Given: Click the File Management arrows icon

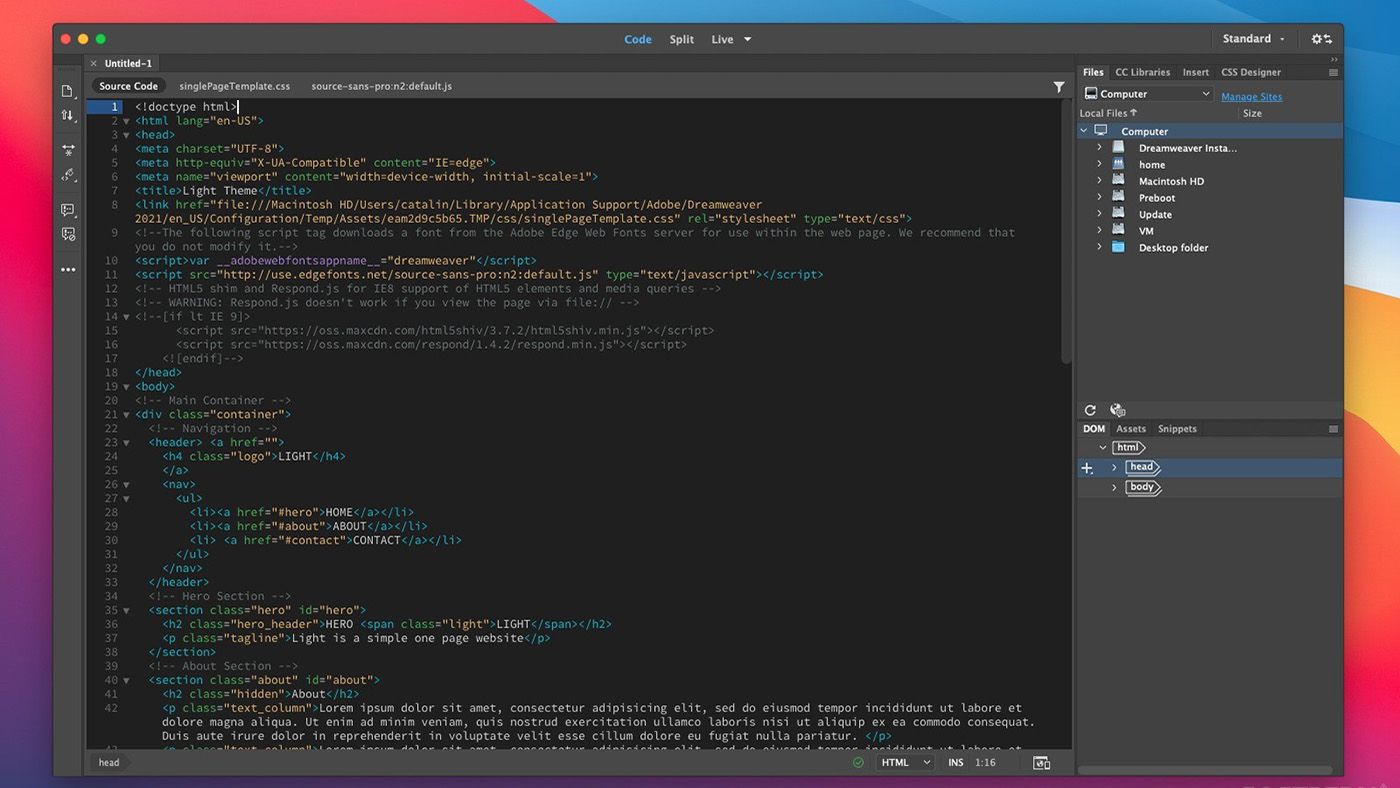Looking at the screenshot, I should coord(68,116).
